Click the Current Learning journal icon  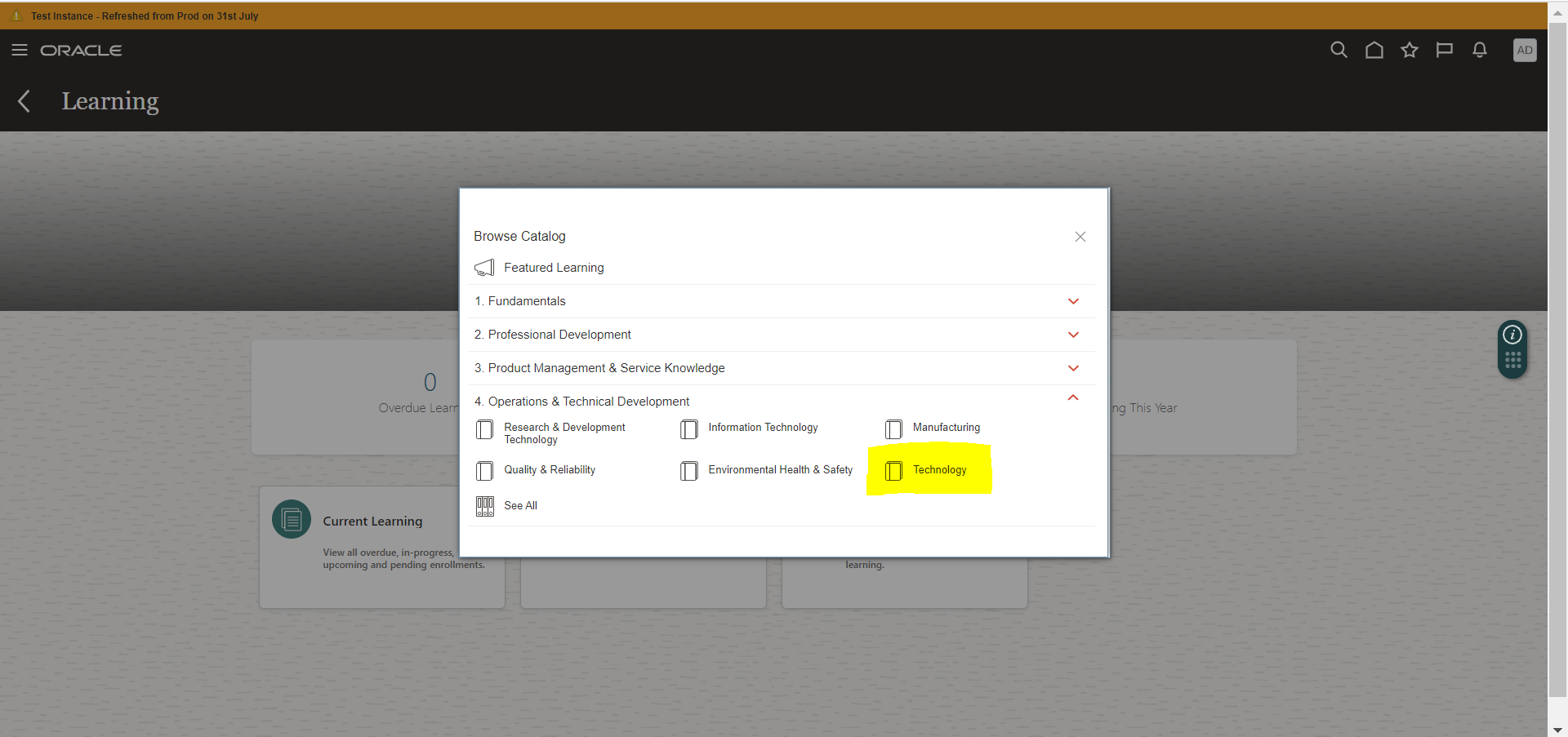(x=291, y=519)
